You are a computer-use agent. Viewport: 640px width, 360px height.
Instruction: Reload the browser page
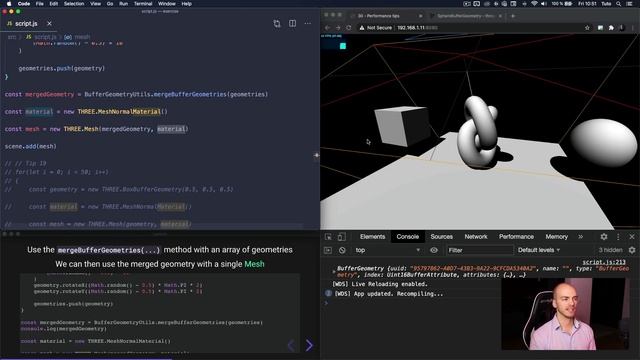click(349, 28)
